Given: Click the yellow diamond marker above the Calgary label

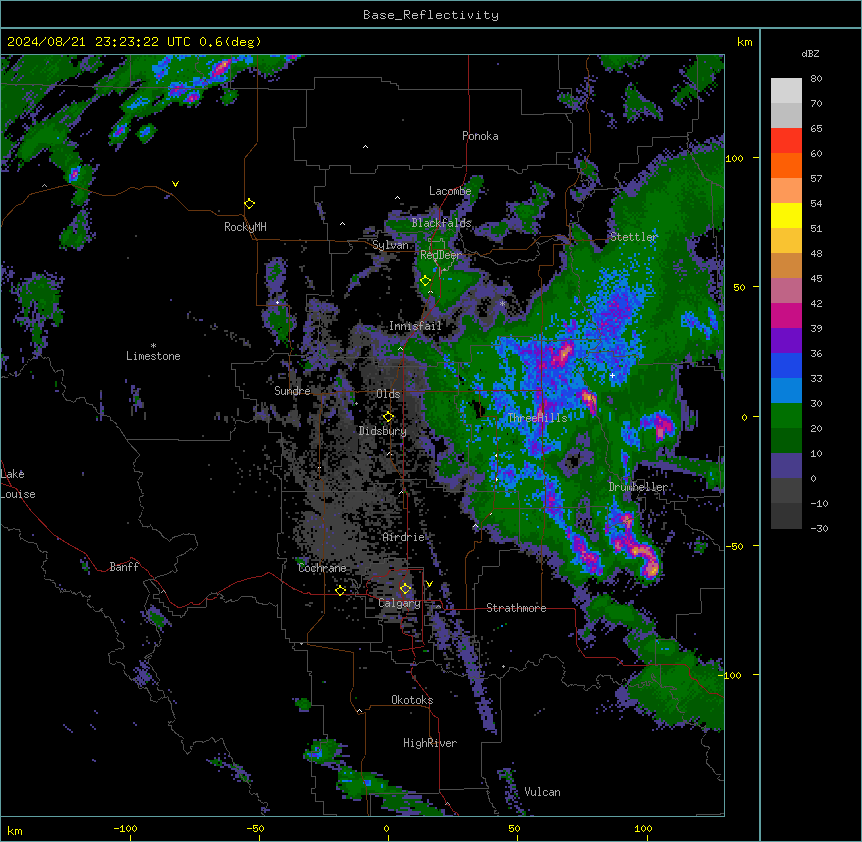Looking at the screenshot, I should pos(405,589).
